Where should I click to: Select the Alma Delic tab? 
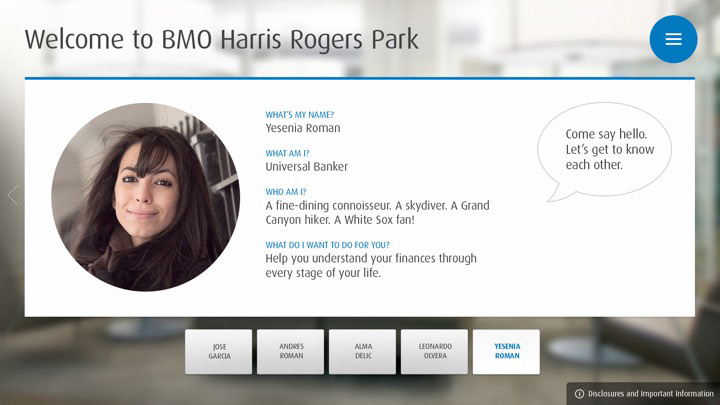pyautogui.click(x=362, y=351)
